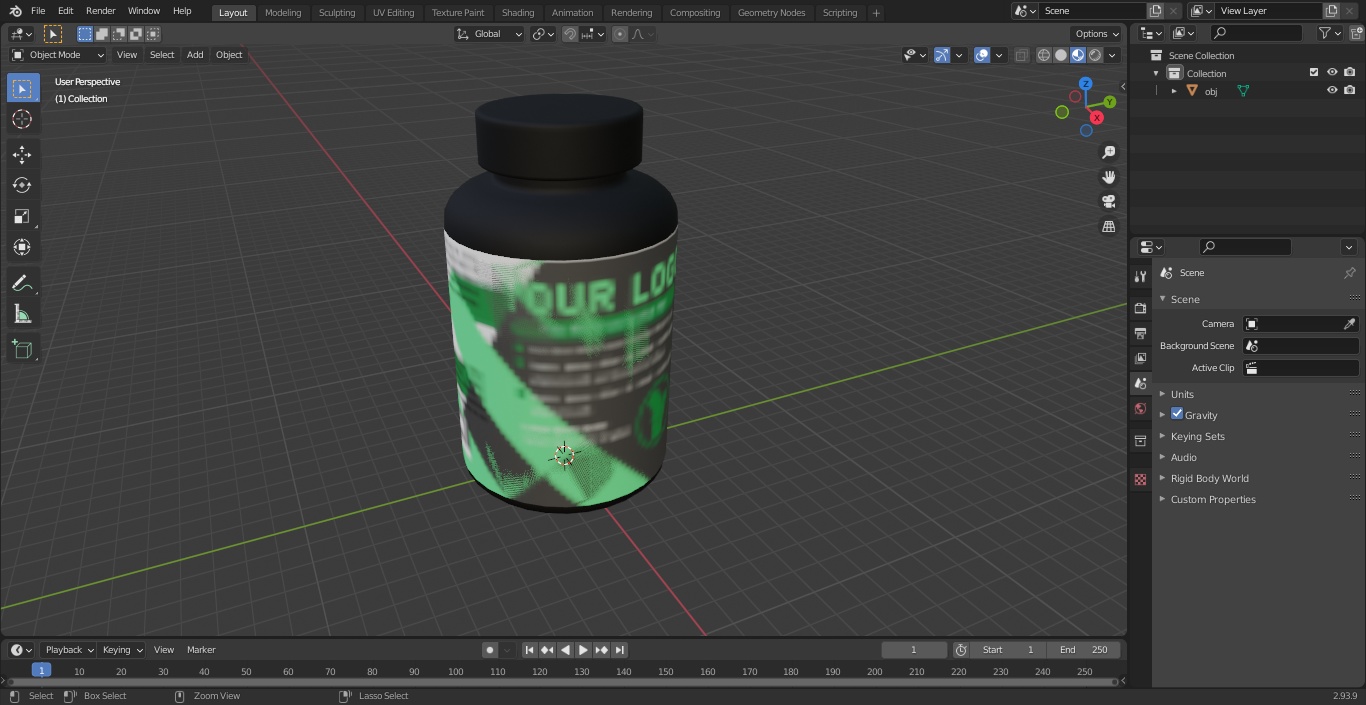This screenshot has width=1366, height=705.
Task: Open the View Layer properties tab
Action: 1140,358
